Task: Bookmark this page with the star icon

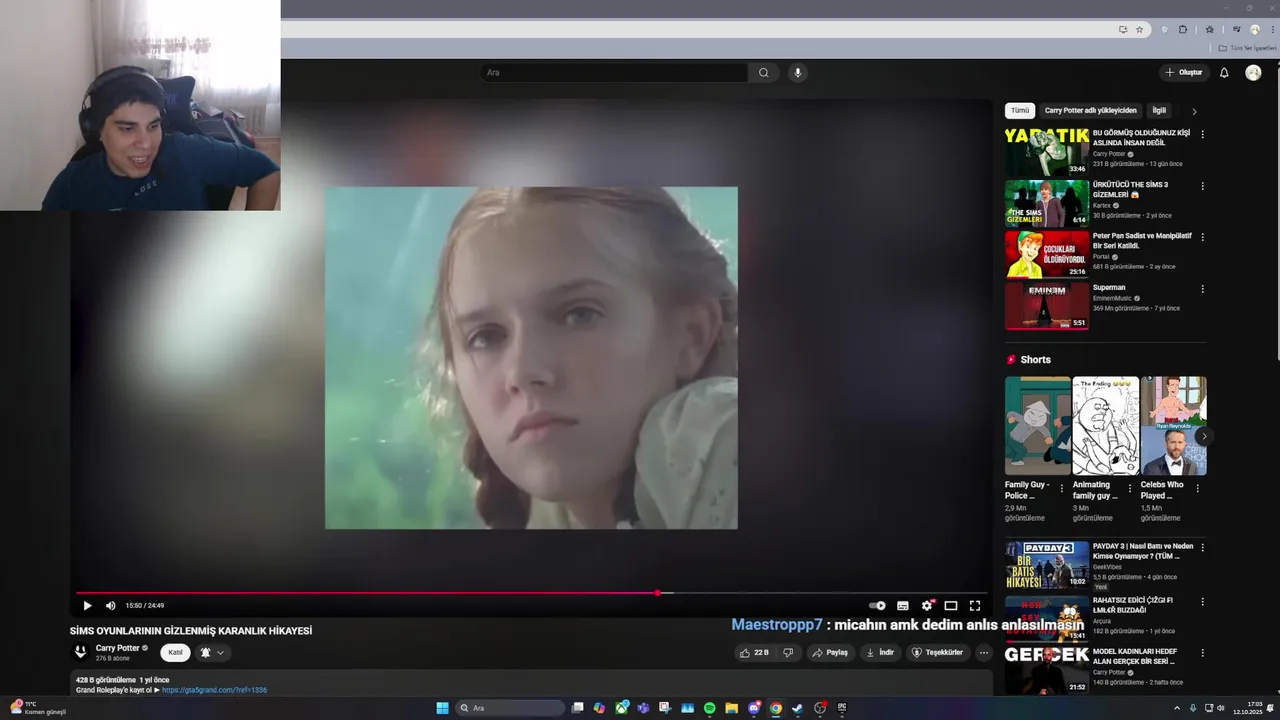Action: pyautogui.click(x=1139, y=30)
